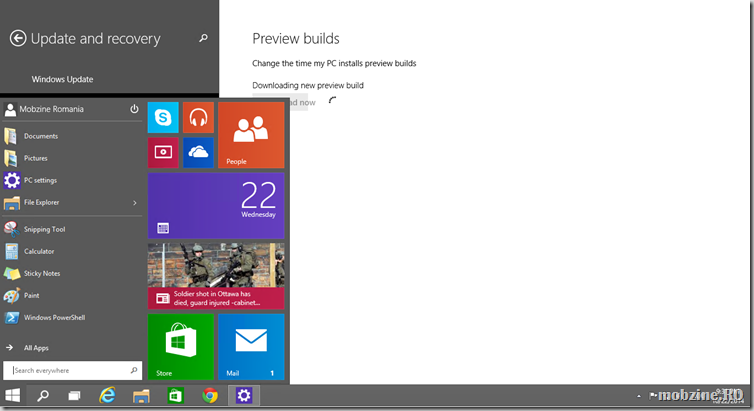Click the Windows Start button
The width and height of the screenshot is (754, 411).
click(12, 396)
